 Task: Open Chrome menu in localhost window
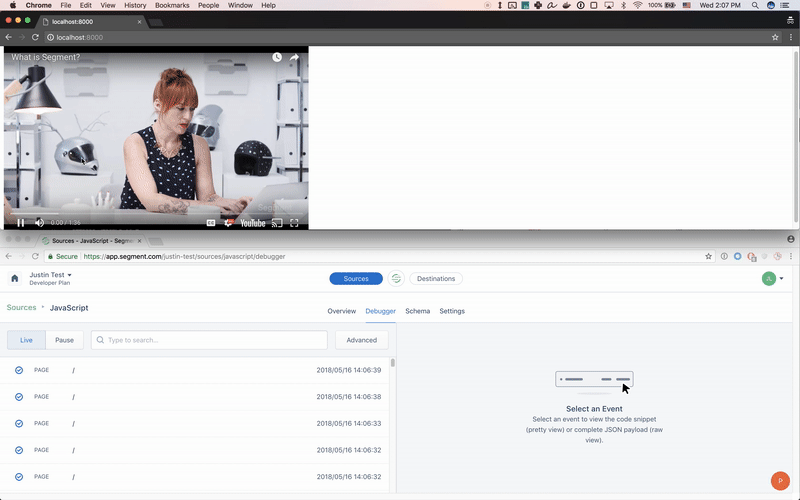(791, 37)
